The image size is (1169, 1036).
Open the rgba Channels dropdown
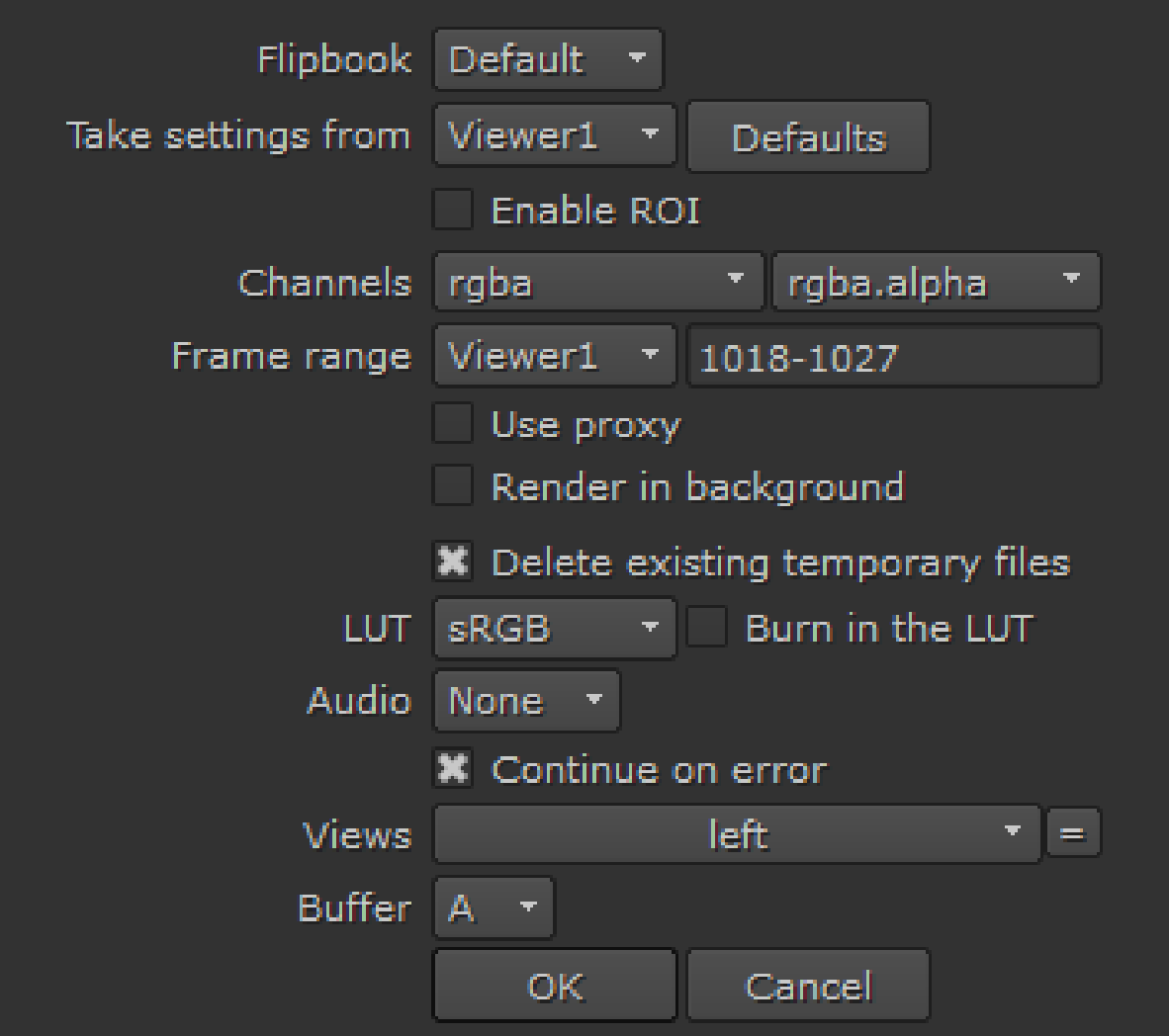pyautogui.click(x=598, y=283)
